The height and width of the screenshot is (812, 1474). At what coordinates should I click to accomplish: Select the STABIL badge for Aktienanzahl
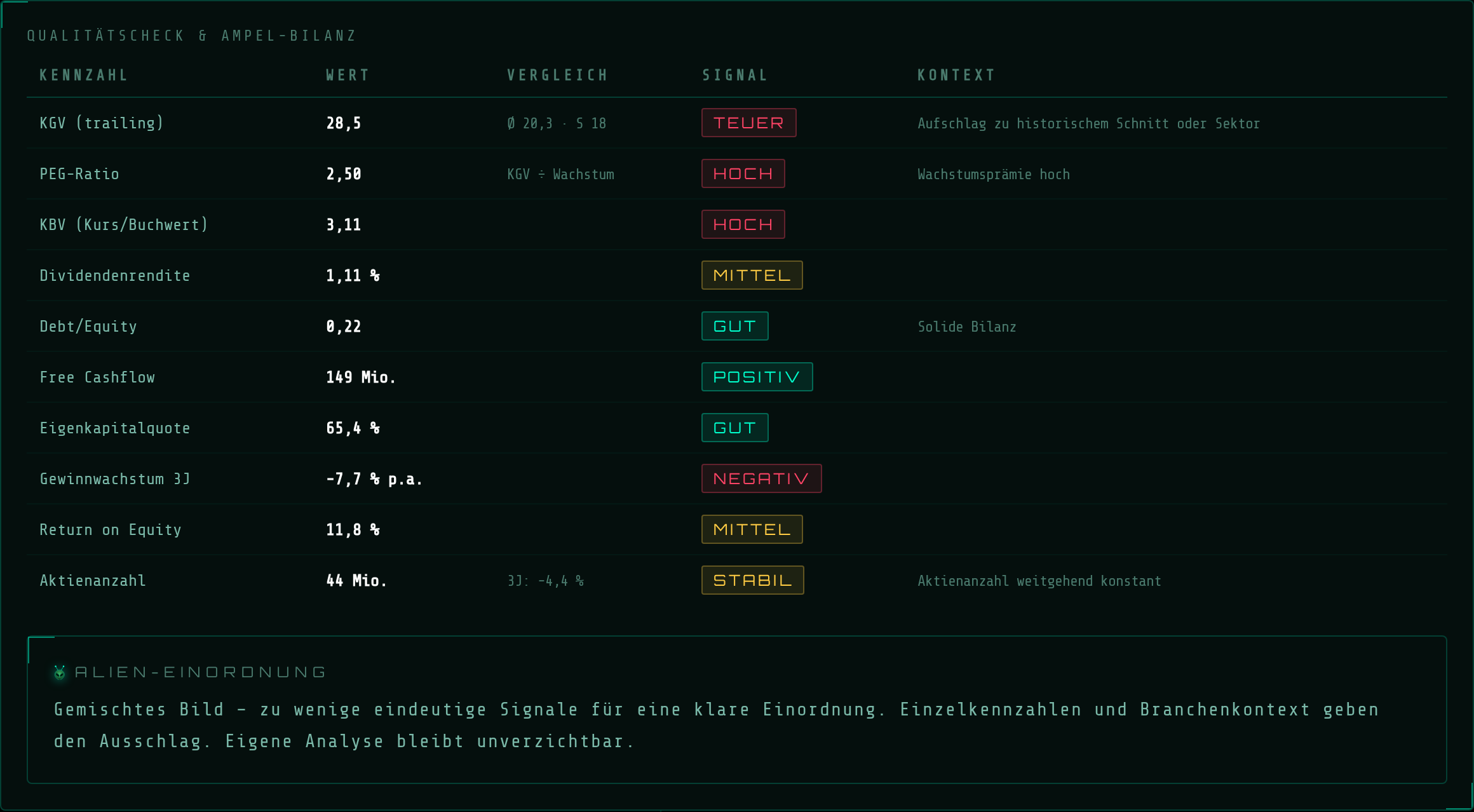tap(752, 580)
